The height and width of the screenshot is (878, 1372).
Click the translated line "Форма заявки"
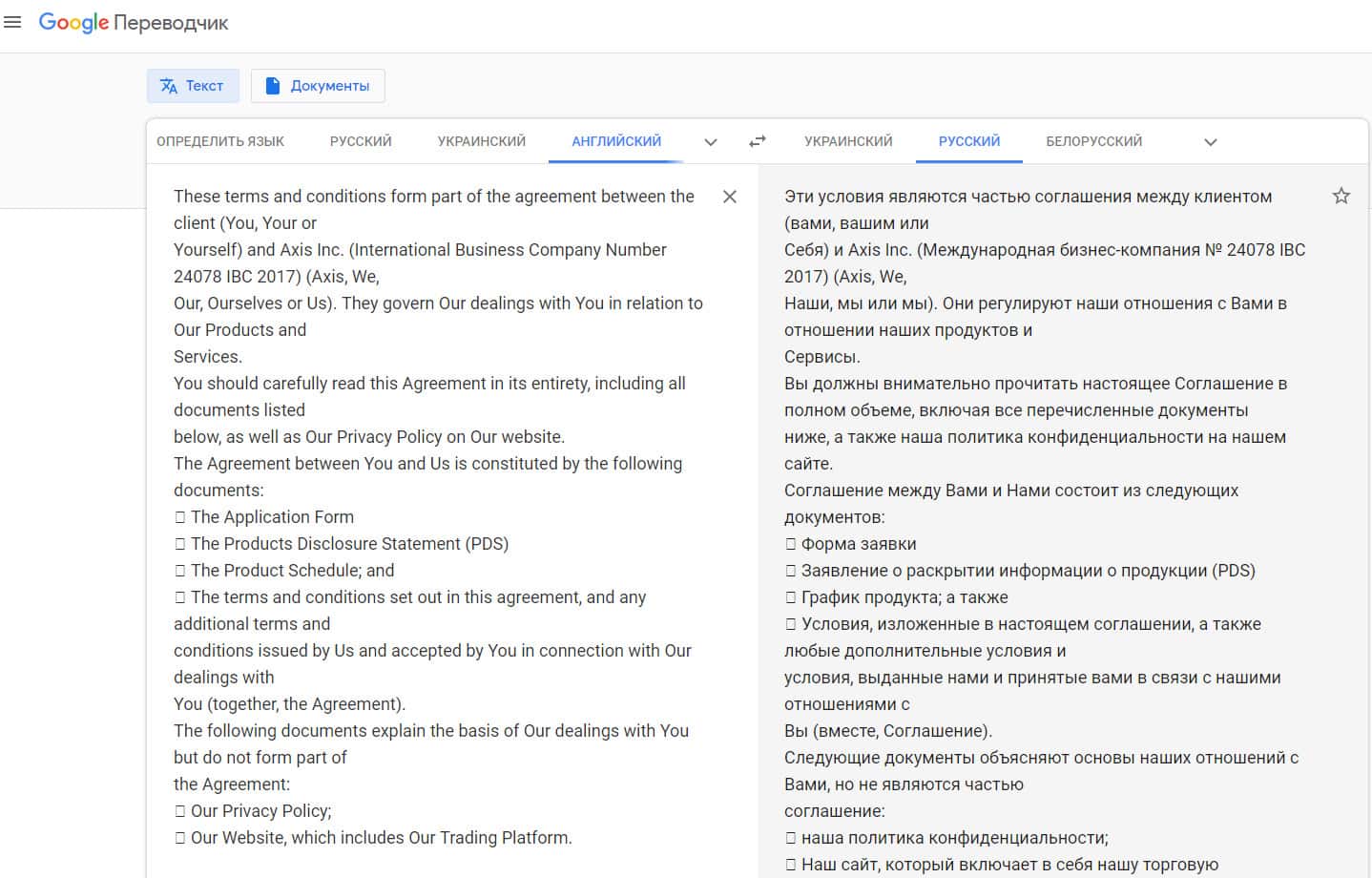(x=858, y=544)
